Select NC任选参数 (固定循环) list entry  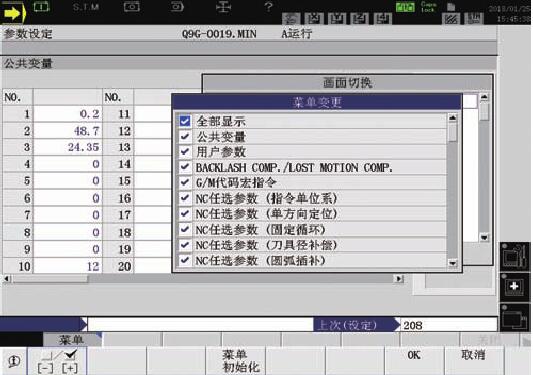(x=312, y=230)
